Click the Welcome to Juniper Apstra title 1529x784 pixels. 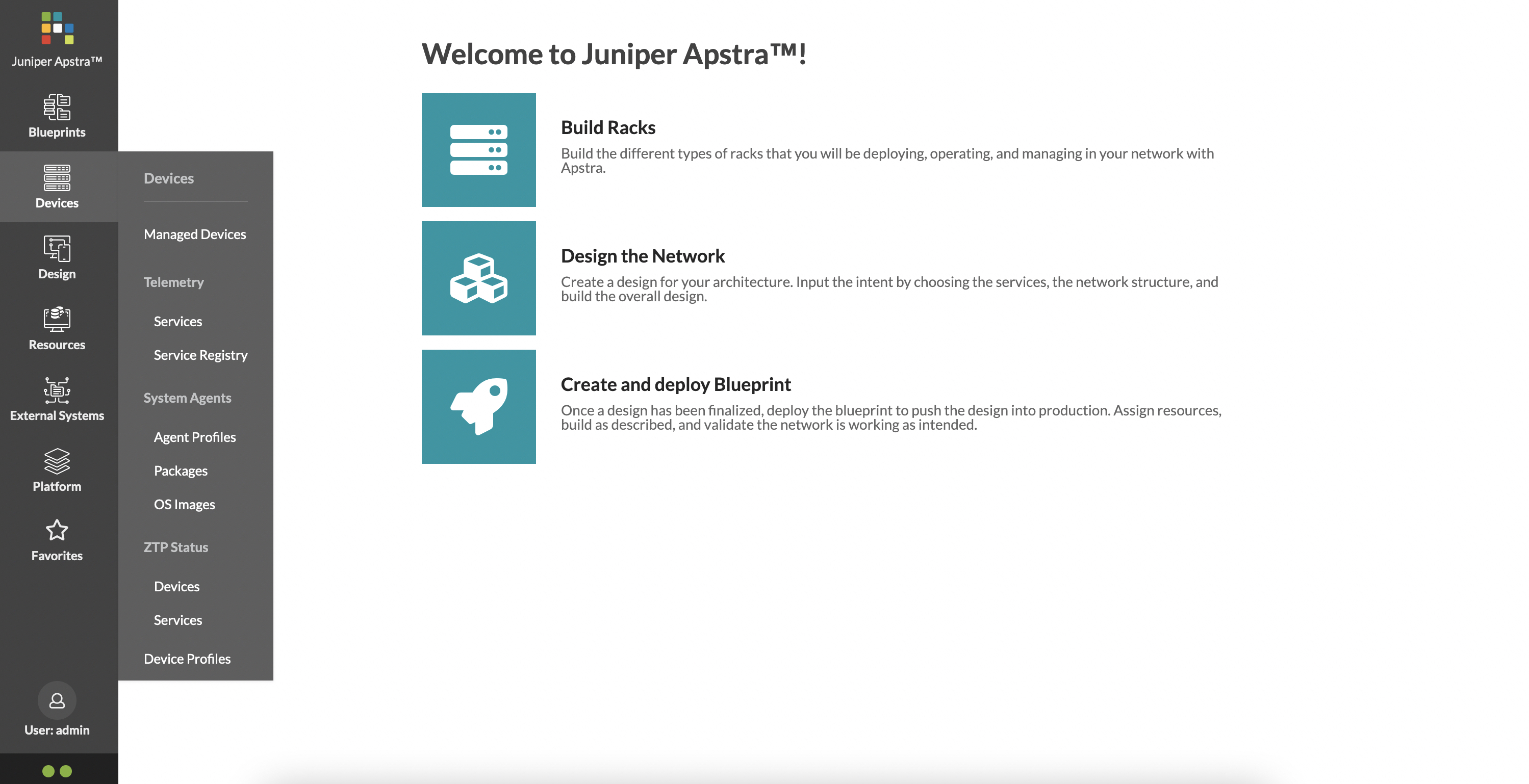coord(614,54)
